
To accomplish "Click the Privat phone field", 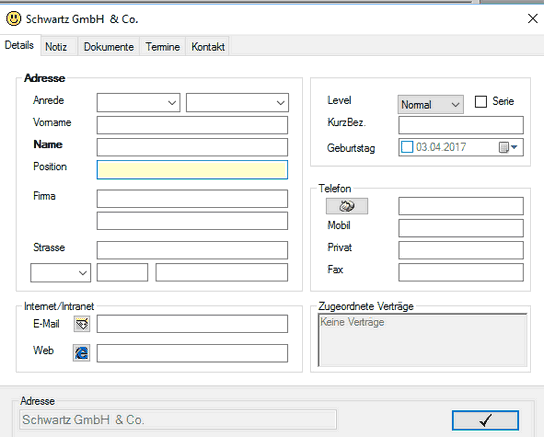I will 461,250.
